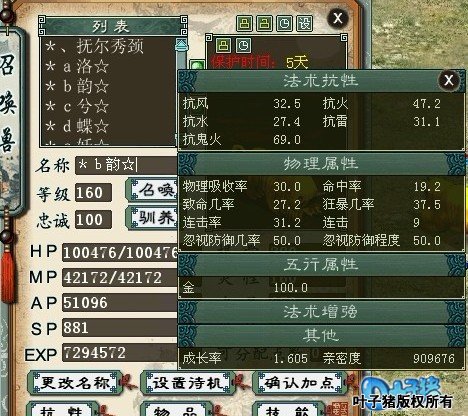
Task: Click the clock icon above 保护时间
Action: click(244, 45)
